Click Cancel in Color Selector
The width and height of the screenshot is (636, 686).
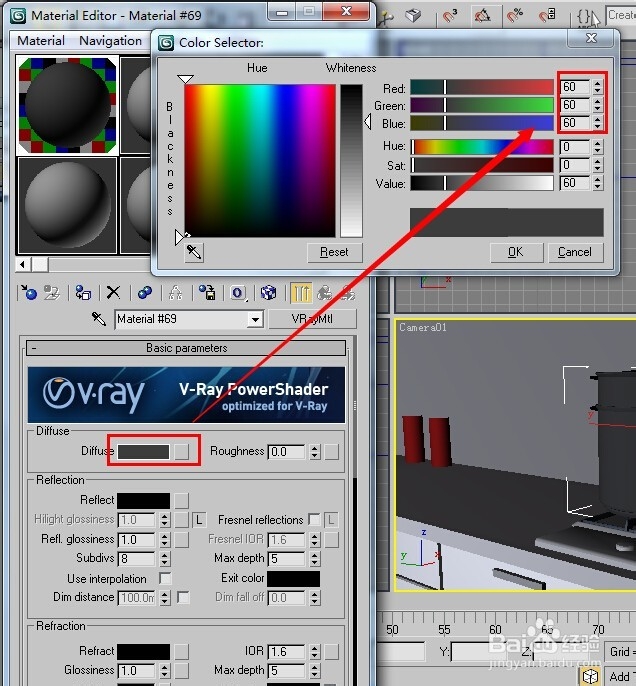point(575,252)
